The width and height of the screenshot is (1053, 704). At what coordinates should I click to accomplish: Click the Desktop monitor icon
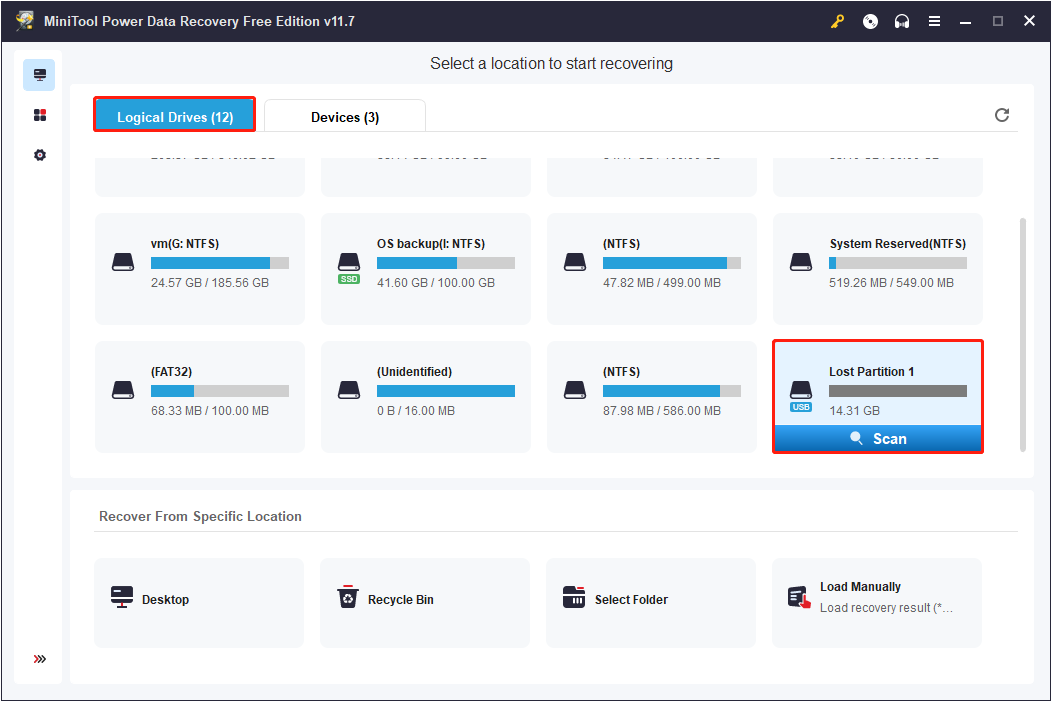click(122, 597)
